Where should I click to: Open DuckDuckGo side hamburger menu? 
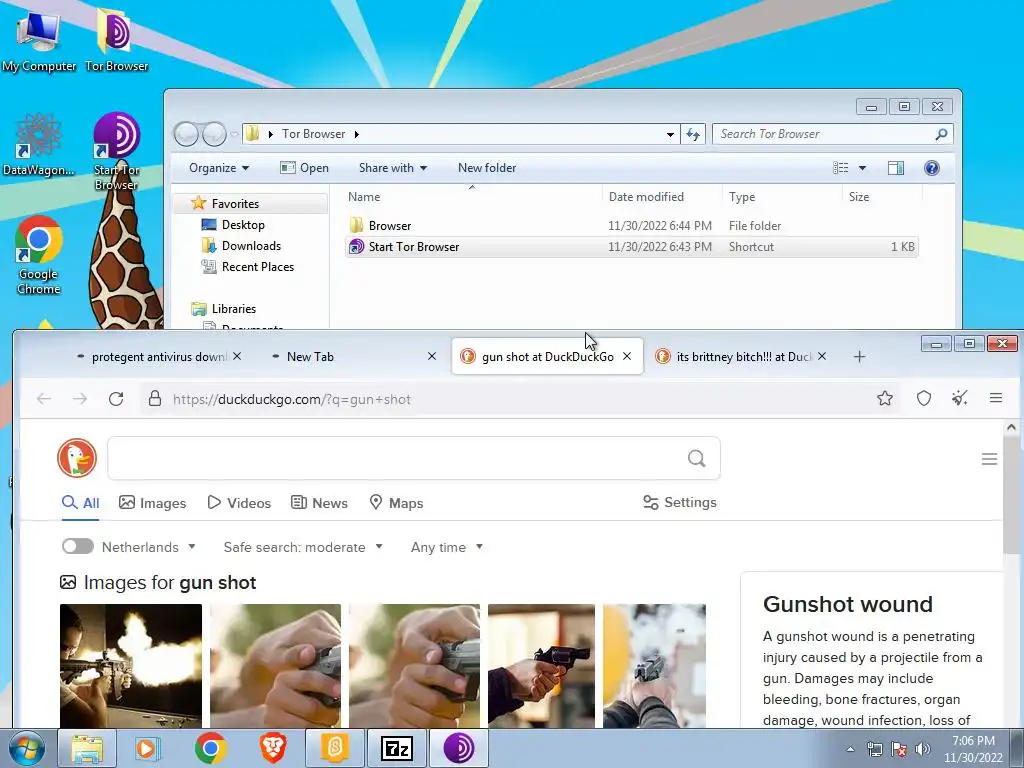[989, 459]
